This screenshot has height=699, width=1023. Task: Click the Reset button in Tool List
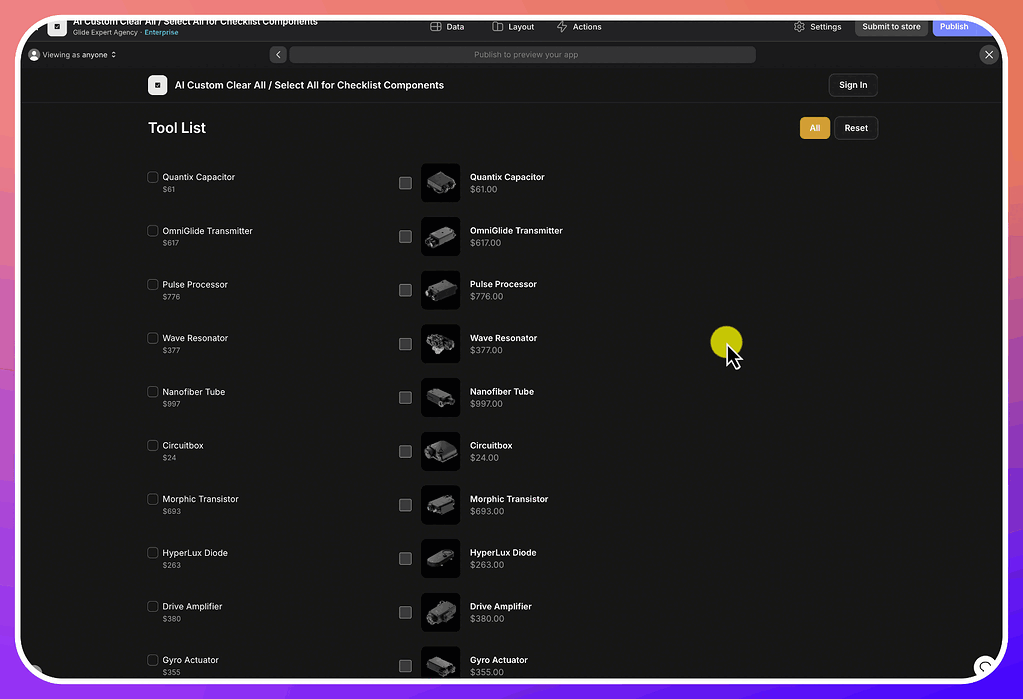pyautogui.click(x=855, y=127)
